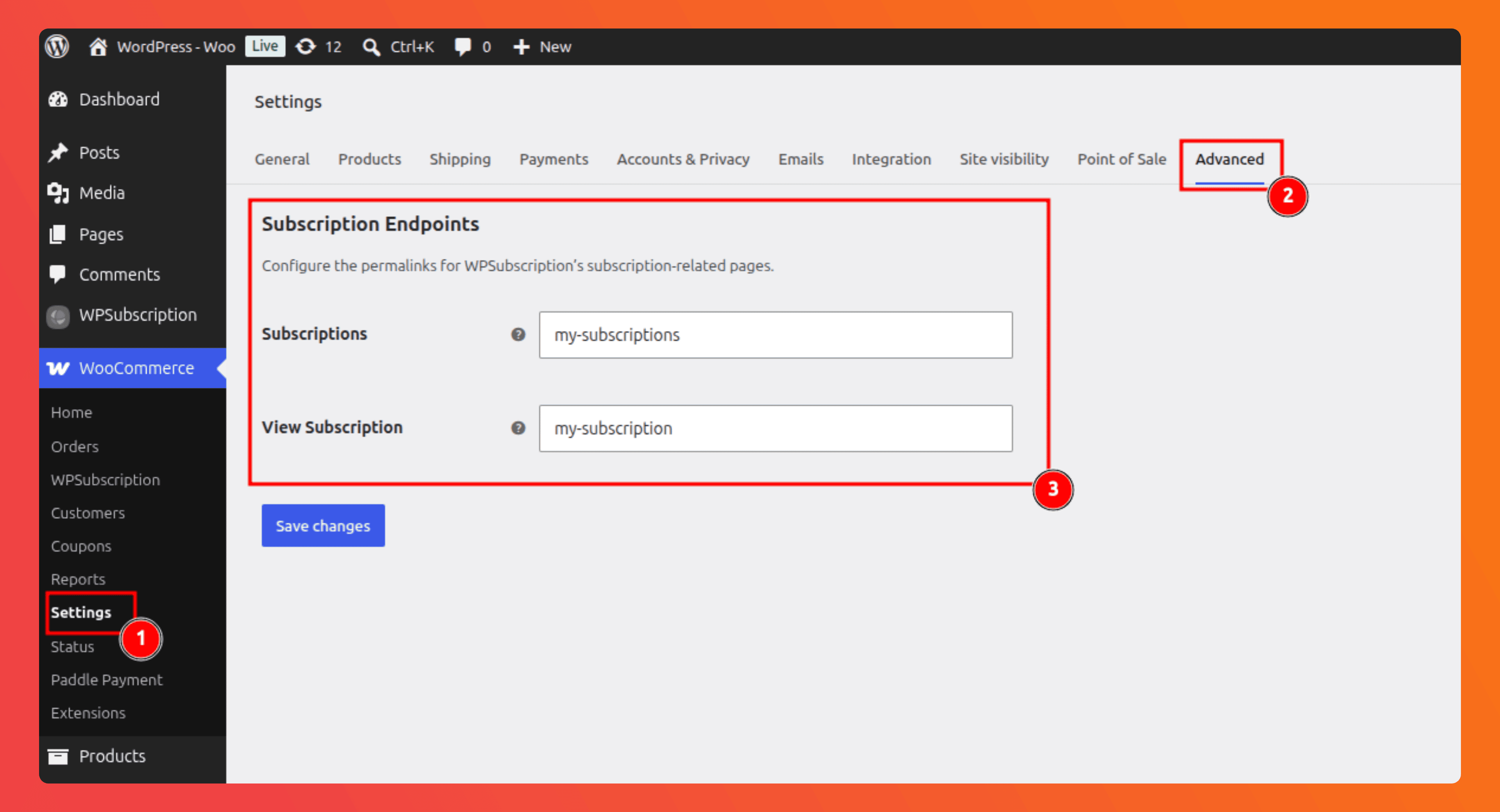Open Reports submenu item
1500x812 pixels.
78,579
